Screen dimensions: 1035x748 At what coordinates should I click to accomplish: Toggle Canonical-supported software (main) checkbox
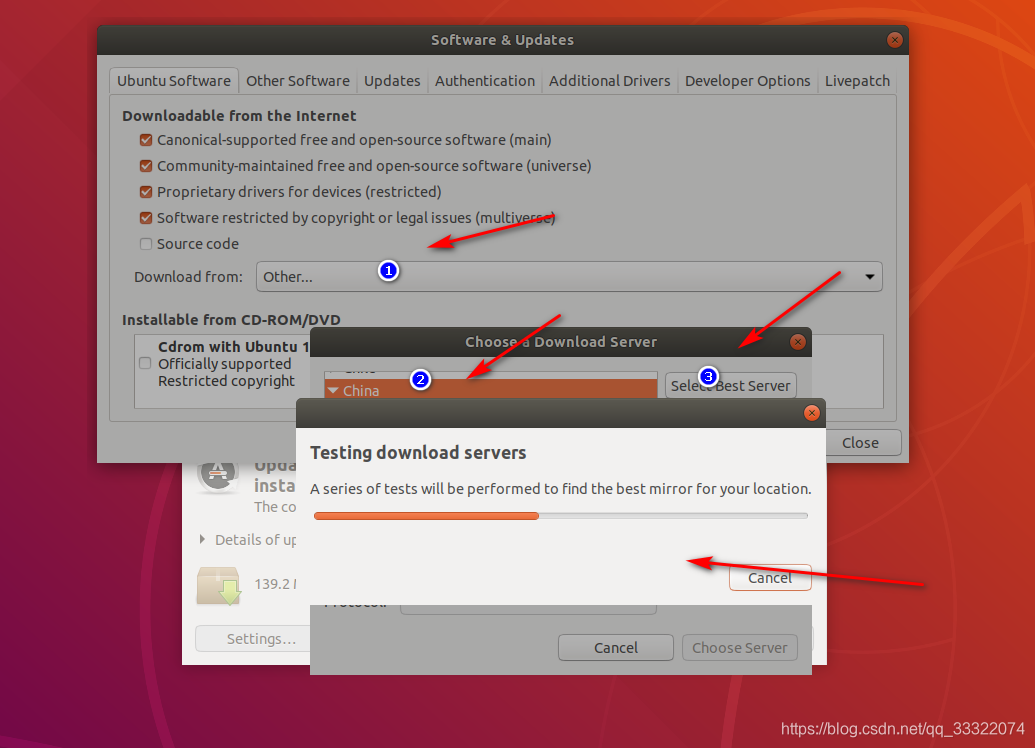click(x=146, y=140)
